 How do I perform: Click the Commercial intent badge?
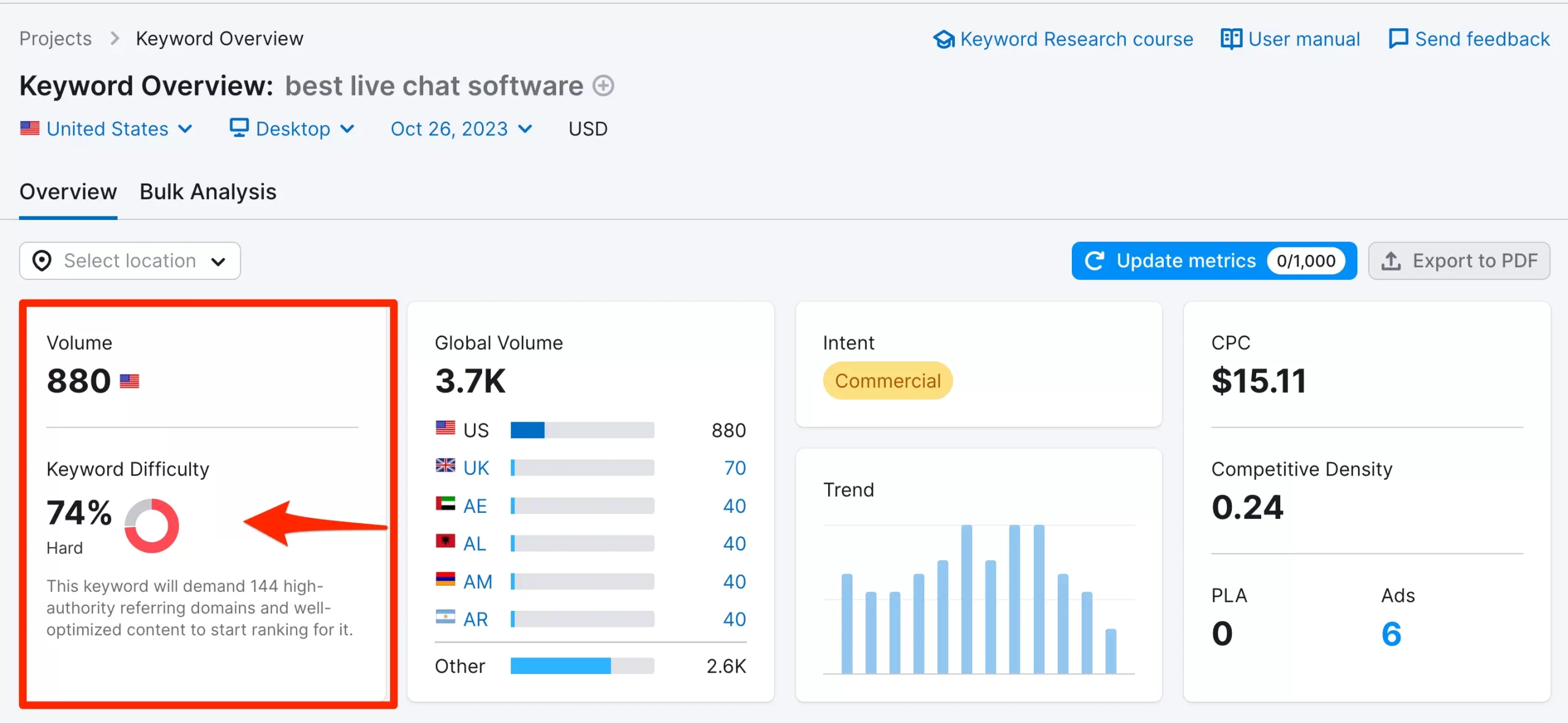[x=887, y=381]
